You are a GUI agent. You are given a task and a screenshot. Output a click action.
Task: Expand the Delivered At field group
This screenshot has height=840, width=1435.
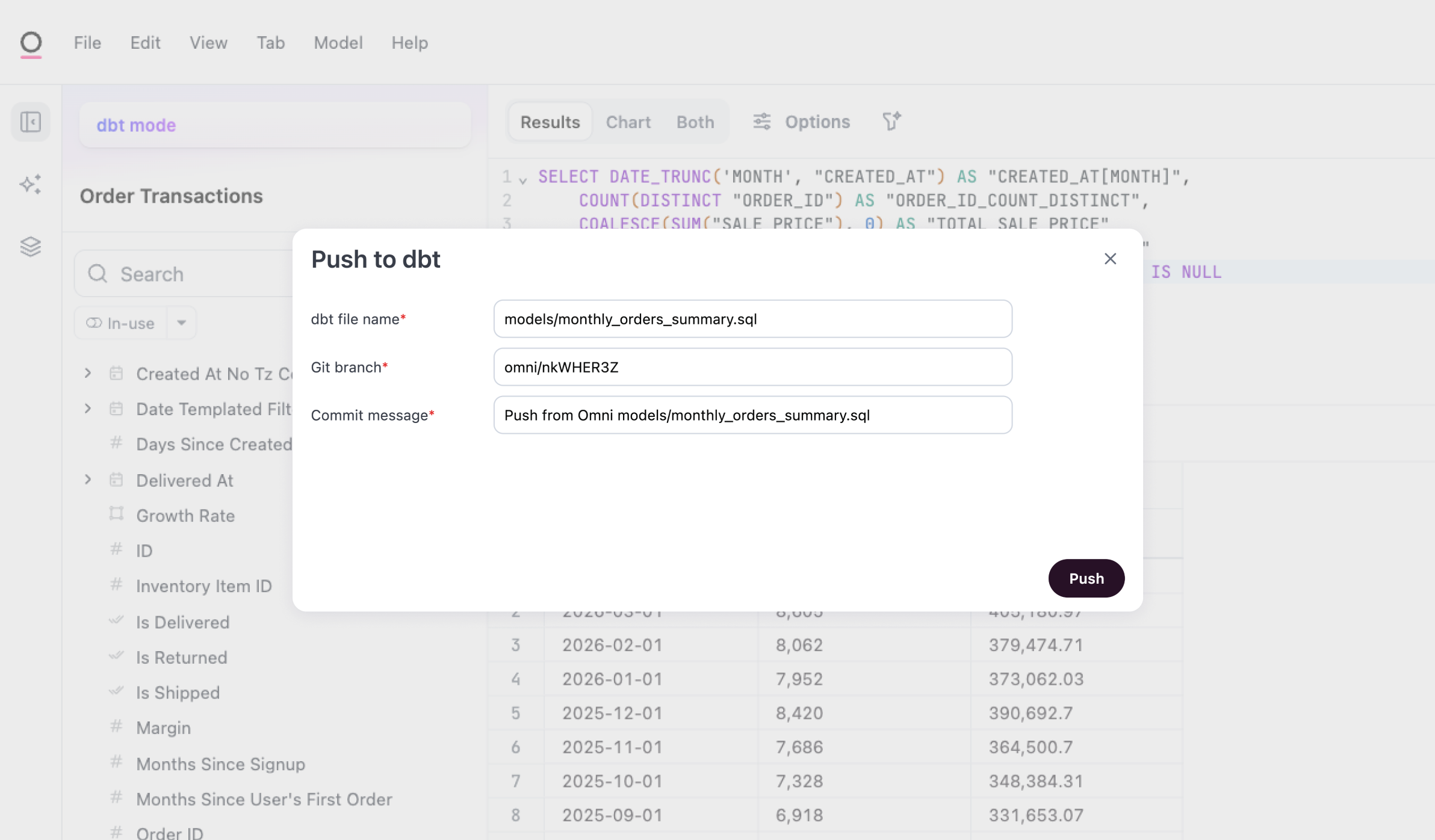pyautogui.click(x=88, y=480)
